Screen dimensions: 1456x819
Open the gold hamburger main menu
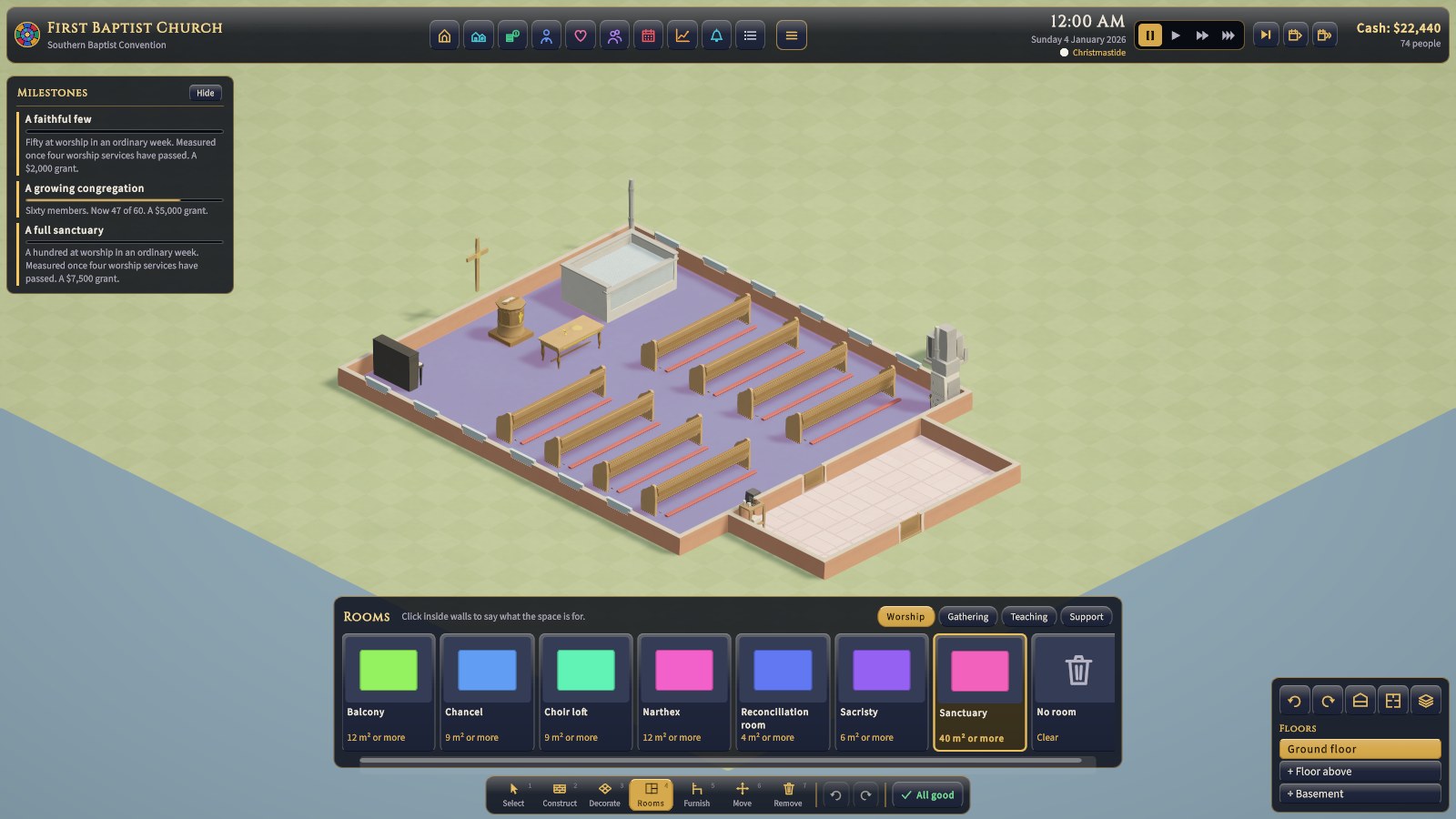coord(792,35)
